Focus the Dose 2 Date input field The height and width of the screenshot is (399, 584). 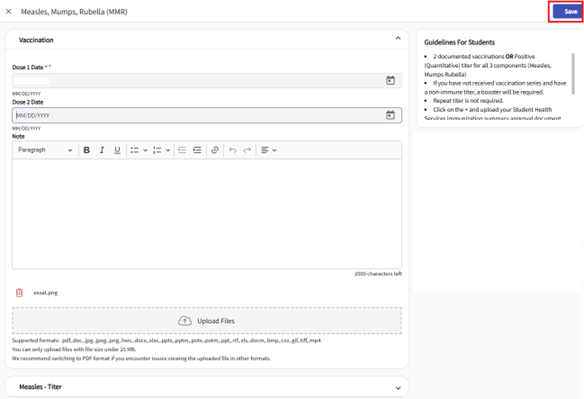coord(207,115)
